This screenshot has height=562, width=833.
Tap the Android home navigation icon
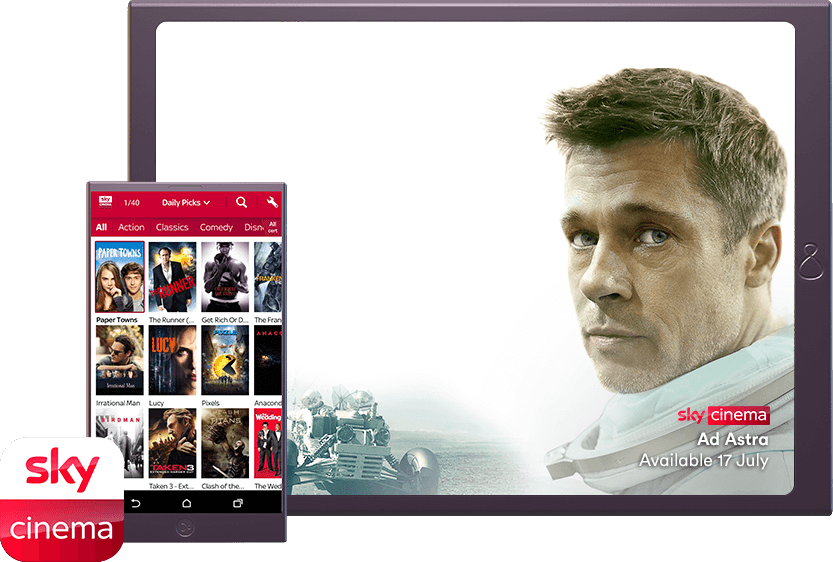point(186,503)
